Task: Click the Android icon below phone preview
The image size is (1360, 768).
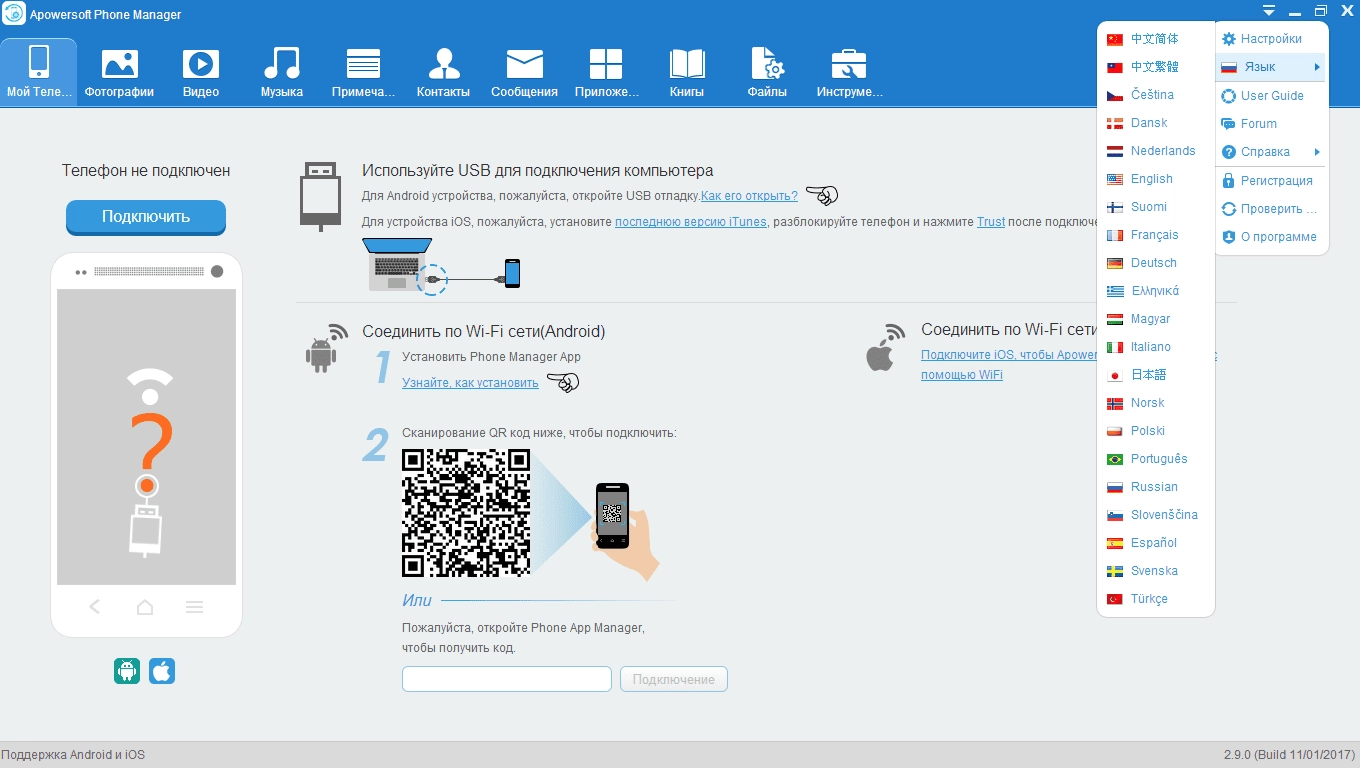Action: [127, 671]
